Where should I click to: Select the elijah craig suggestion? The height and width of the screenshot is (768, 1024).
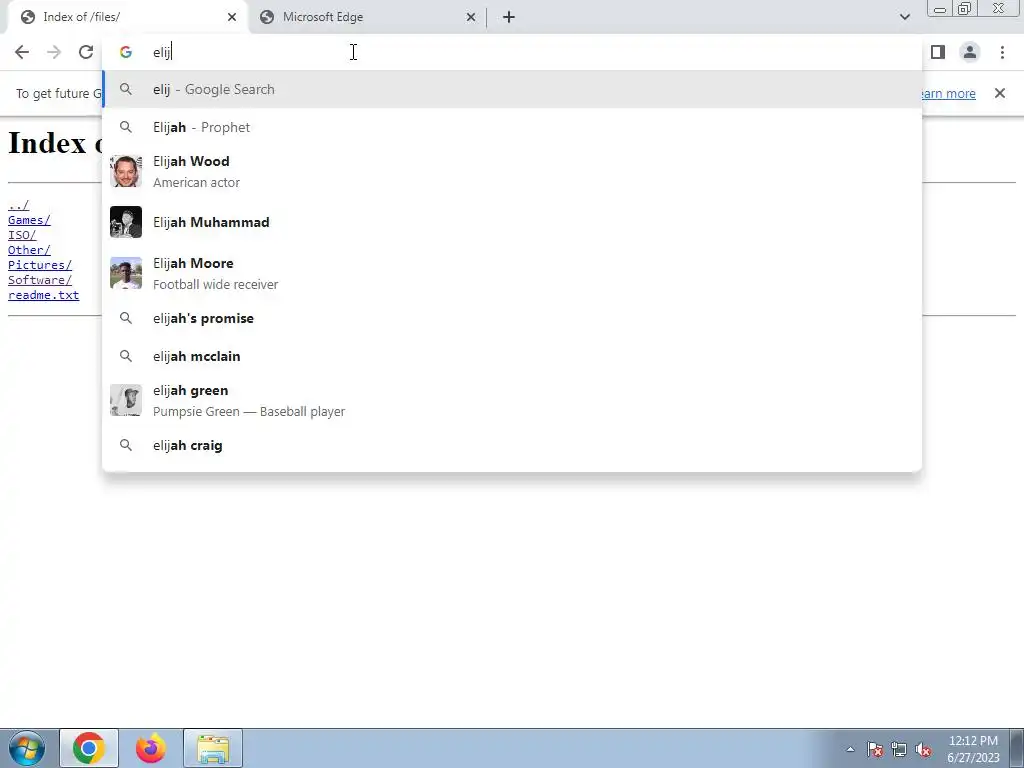[x=512, y=445]
